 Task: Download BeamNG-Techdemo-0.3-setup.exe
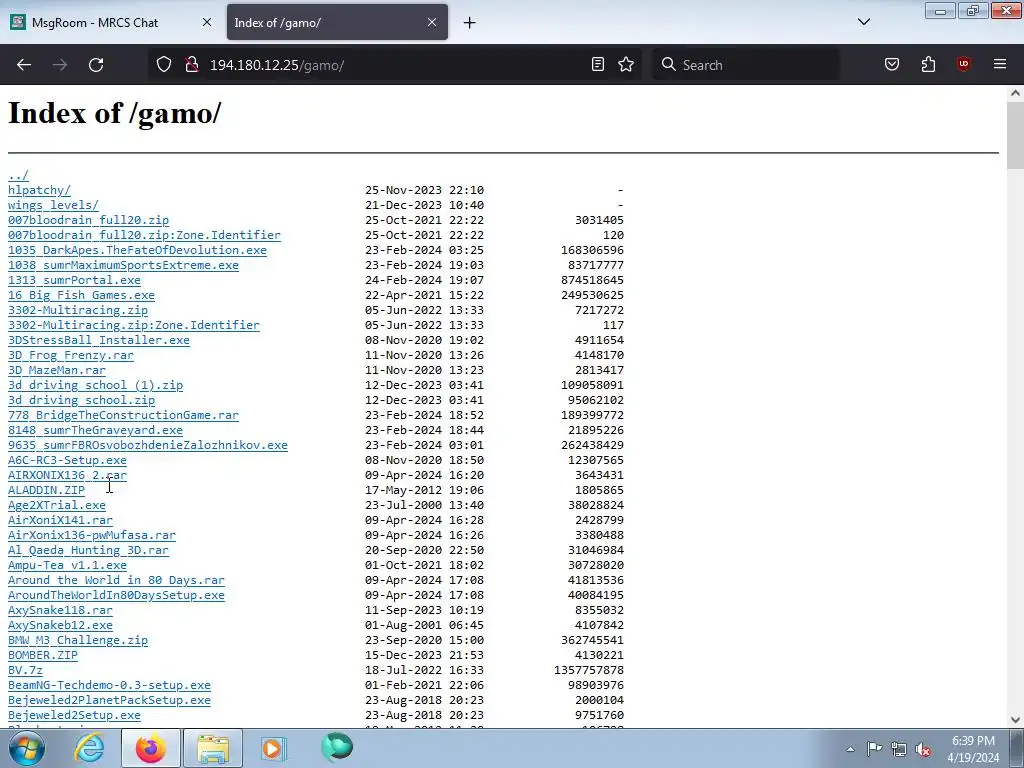tap(109, 686)
